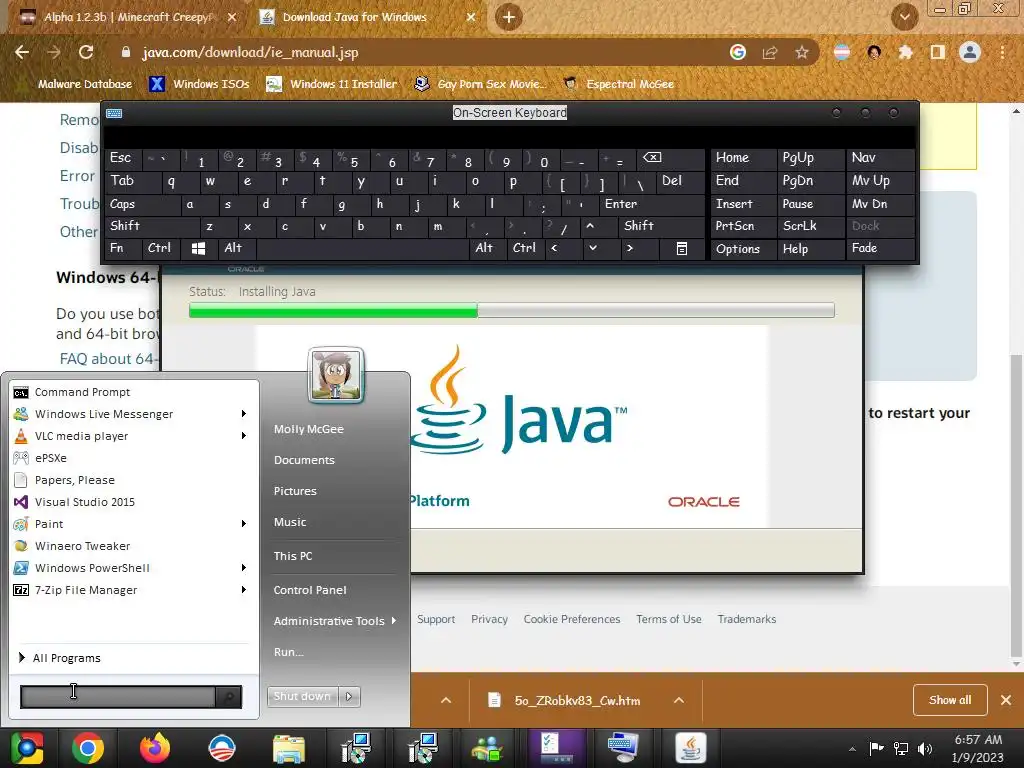
Task: Expand Windows Live Messenger submenu arrow
Action: tap(244, 414)
